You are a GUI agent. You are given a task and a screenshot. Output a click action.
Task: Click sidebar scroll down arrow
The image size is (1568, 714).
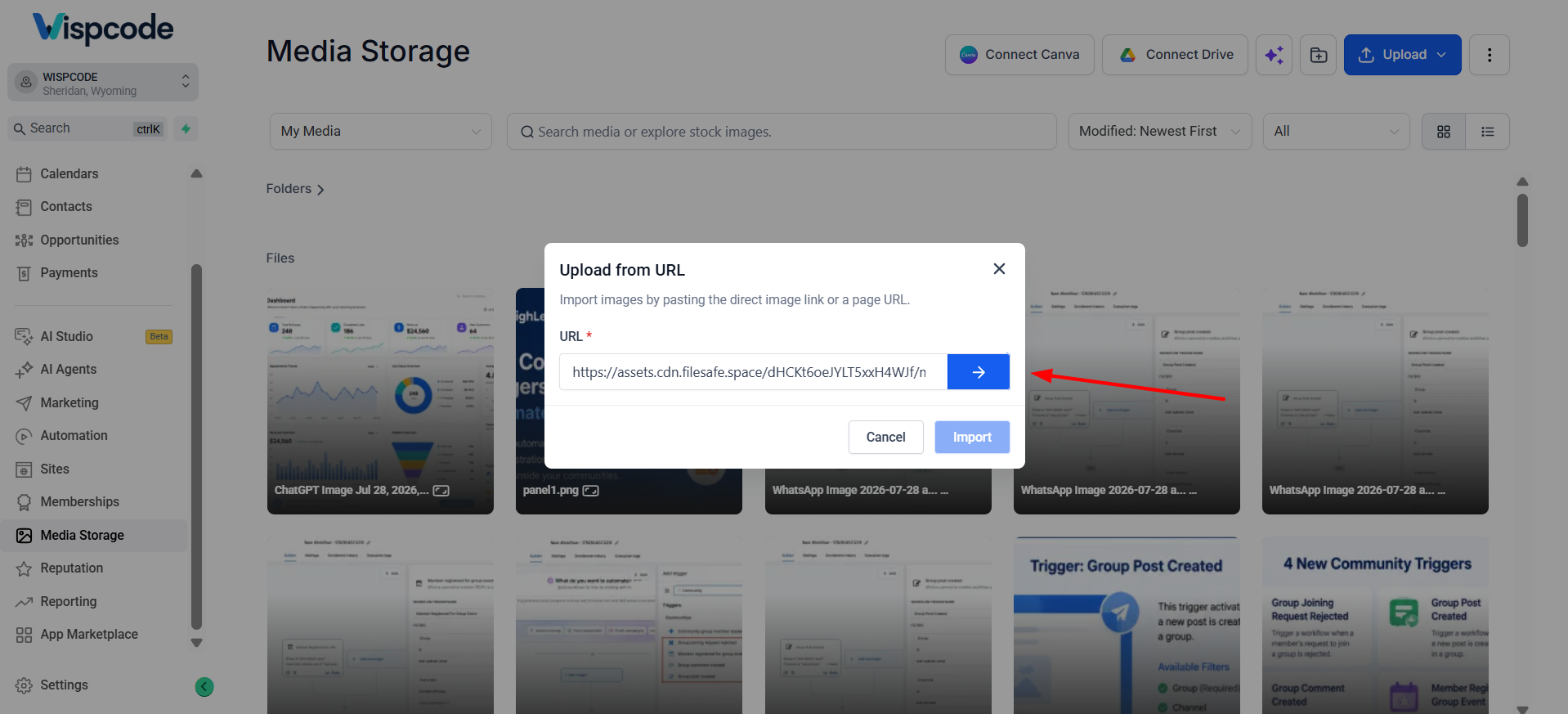pyautogui.click(x=196, y=643)
